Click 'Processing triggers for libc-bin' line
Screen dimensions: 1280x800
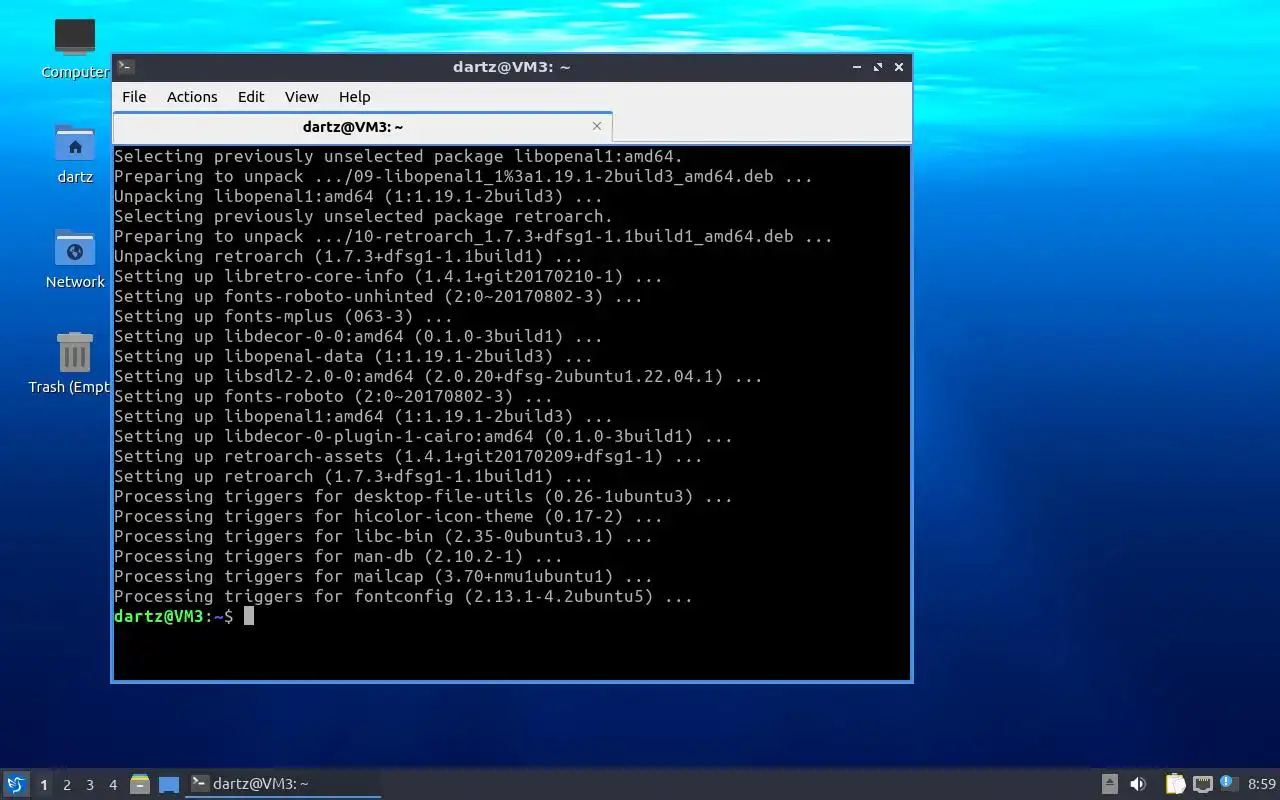coord(383,536)
